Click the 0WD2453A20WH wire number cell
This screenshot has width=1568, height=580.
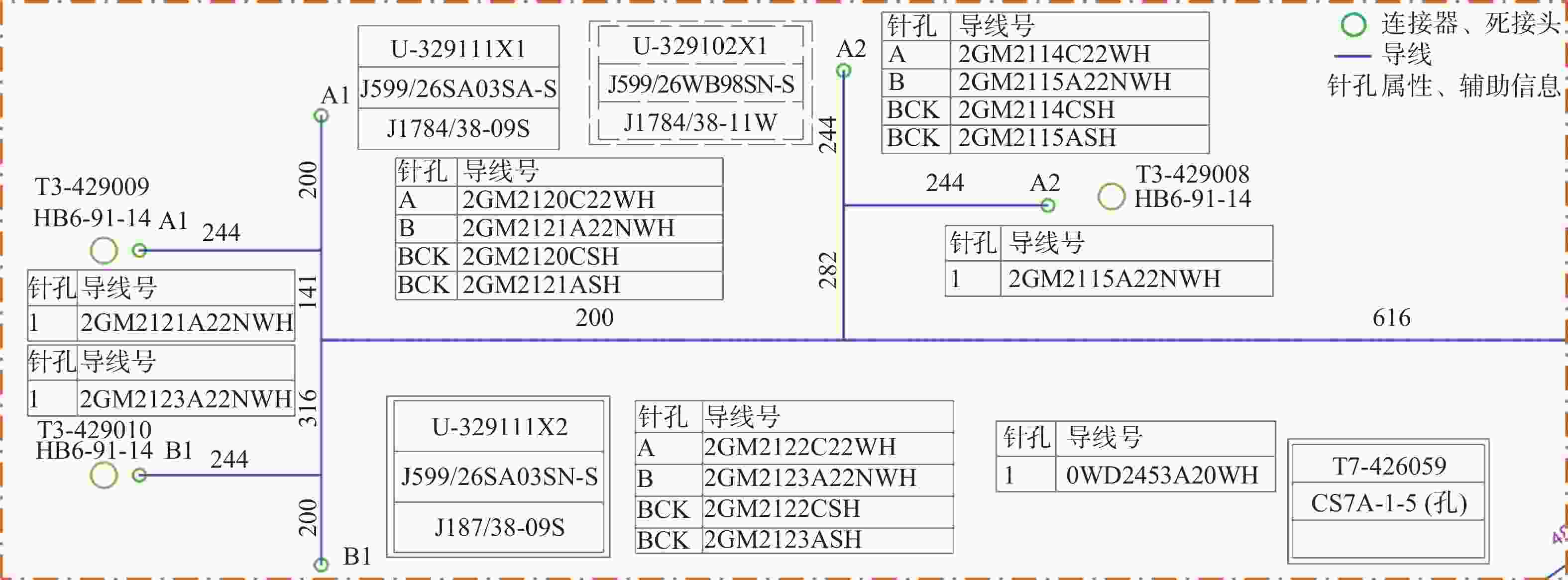[1164, 475]
